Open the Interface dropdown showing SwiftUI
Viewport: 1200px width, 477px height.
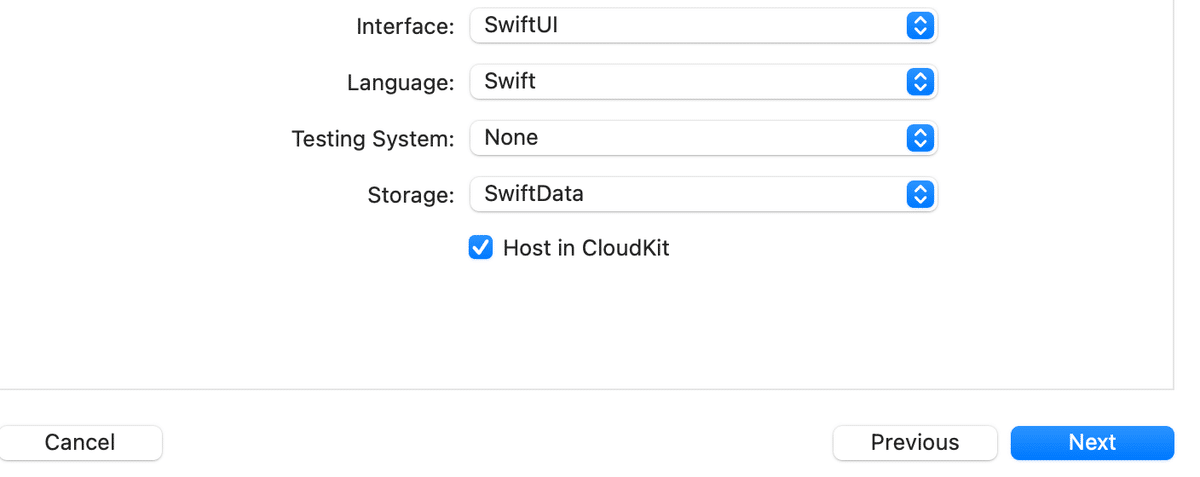(703, 26)
